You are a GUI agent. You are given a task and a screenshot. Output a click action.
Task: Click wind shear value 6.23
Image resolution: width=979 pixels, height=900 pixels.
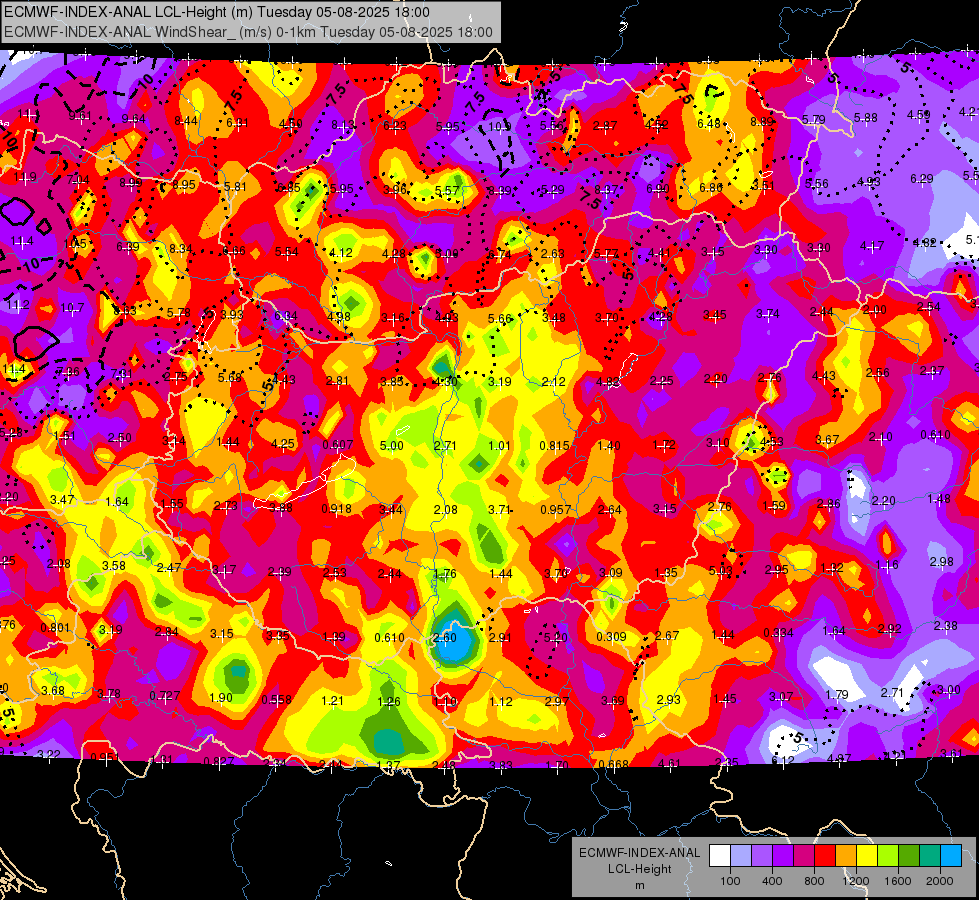[x=395, y=126]
